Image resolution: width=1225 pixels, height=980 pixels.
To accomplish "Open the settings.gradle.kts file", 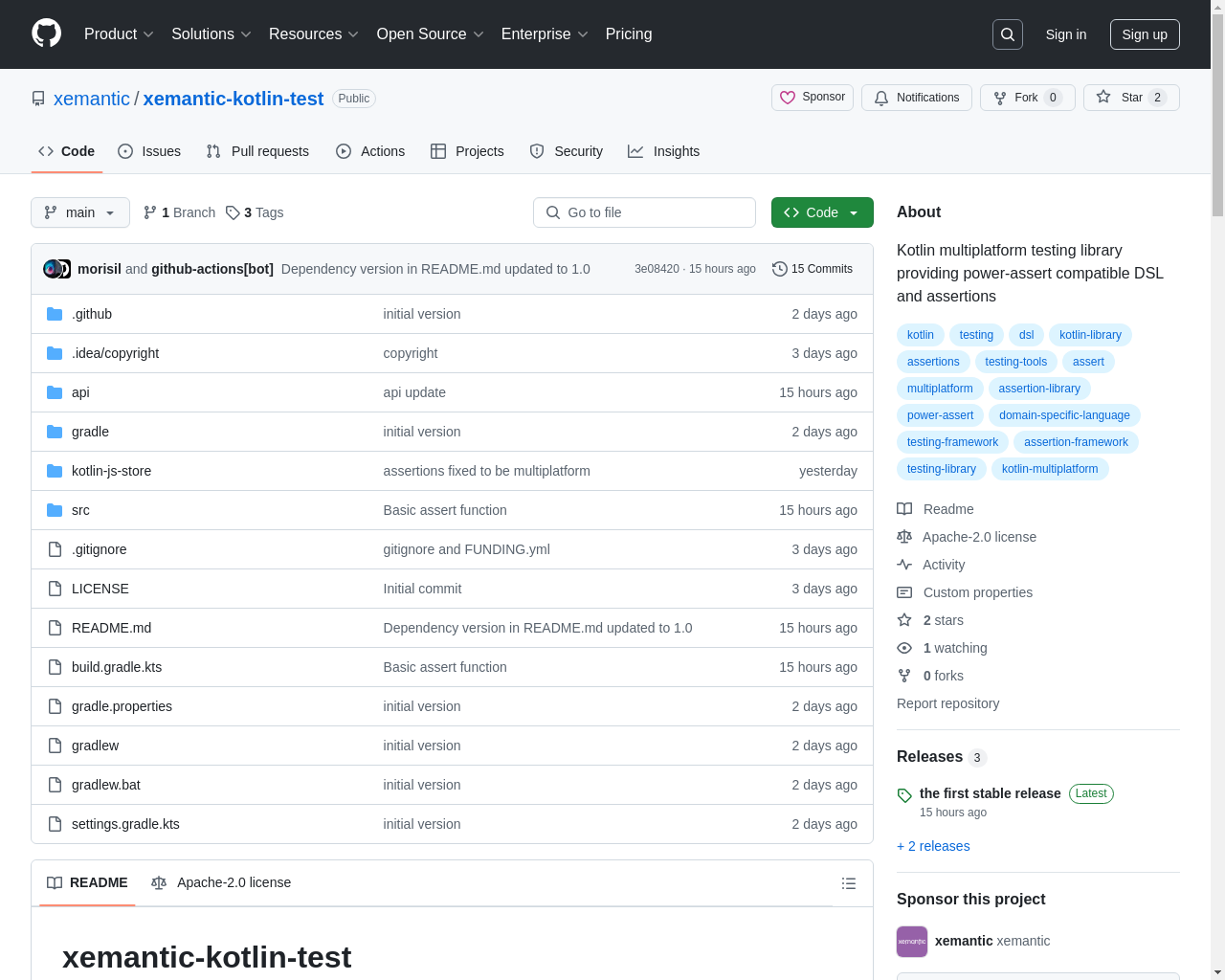I will tap(125, 824).
